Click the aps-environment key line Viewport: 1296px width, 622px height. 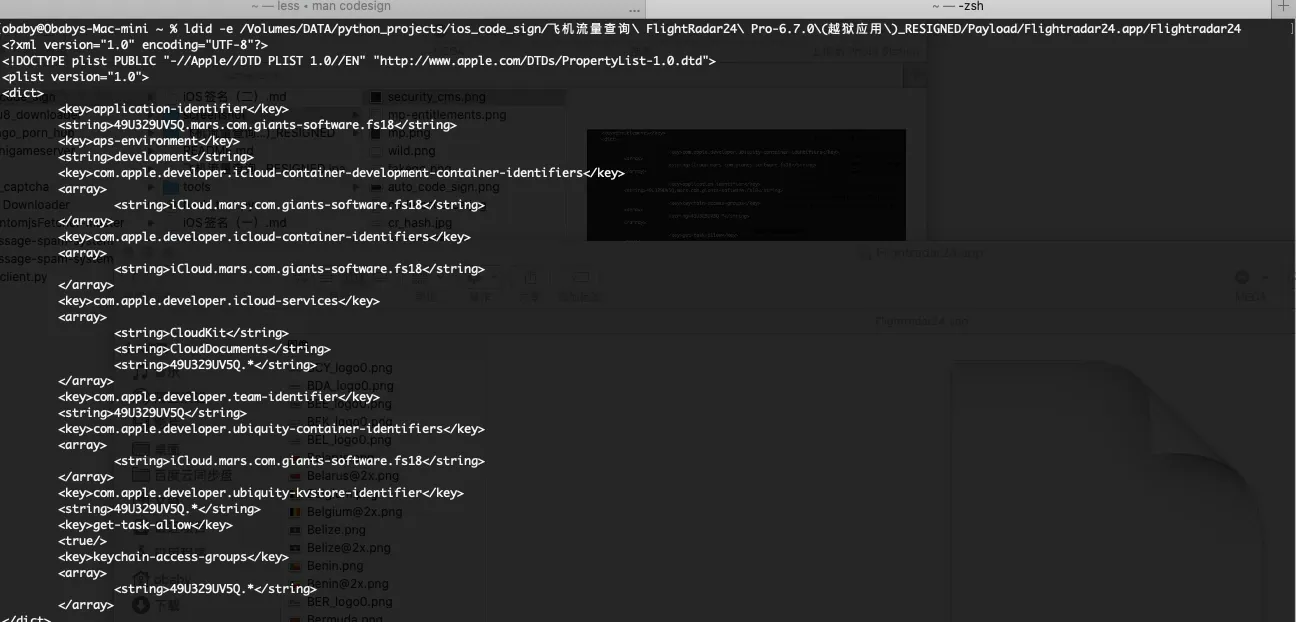click(x=149, y=141)
